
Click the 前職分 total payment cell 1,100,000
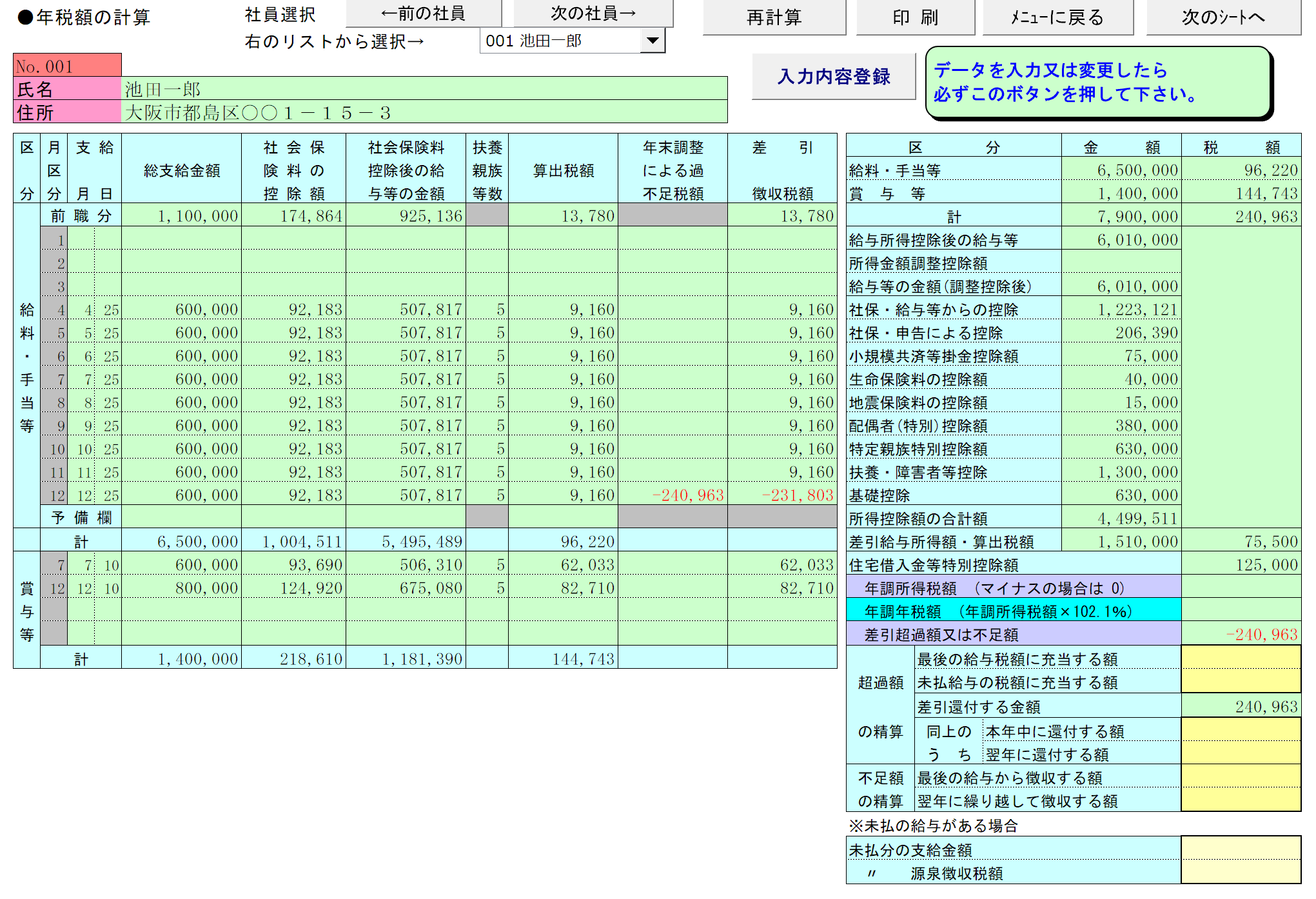[x=182, y=216]
